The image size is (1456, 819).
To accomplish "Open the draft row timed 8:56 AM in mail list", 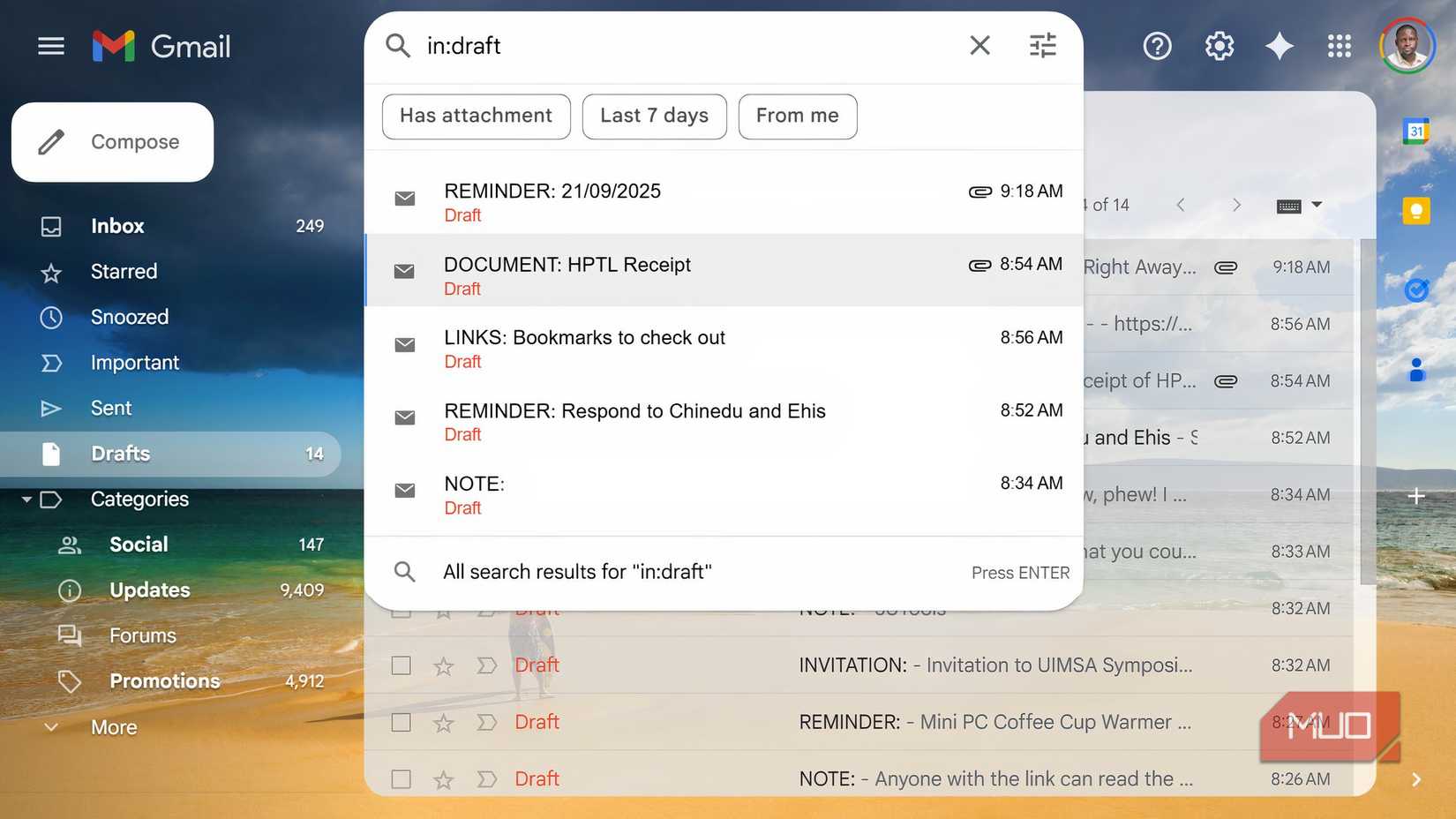I will pyautogui.click(x=1218, y=324).
